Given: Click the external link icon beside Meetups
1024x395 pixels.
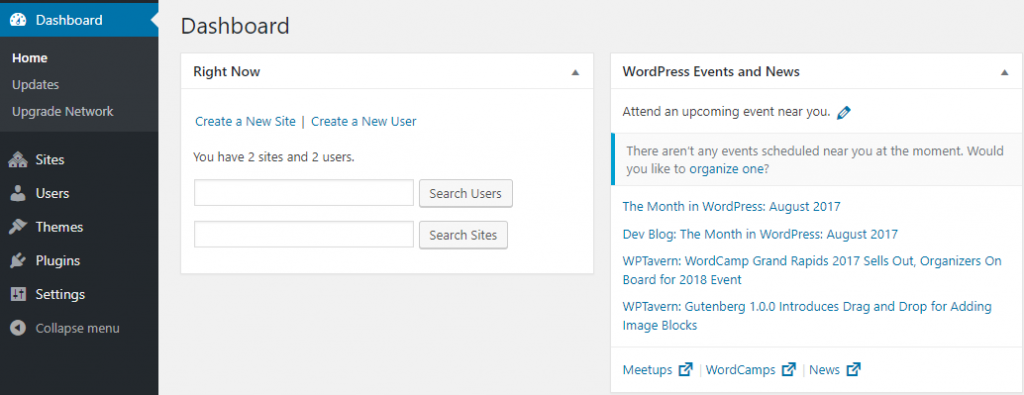Looking at the screenshot, I should coord(685,370).
